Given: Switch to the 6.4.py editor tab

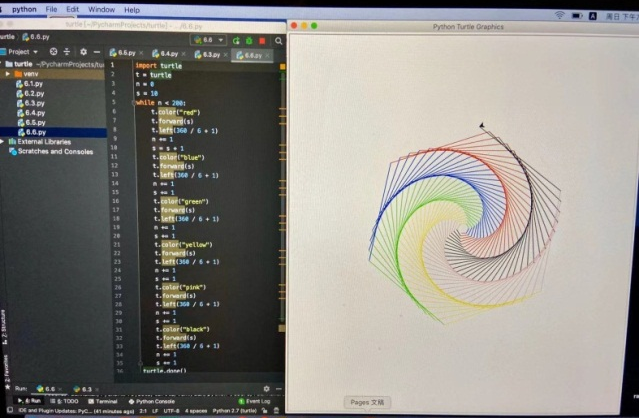Looking at the screenshot, I should [165, 54].
